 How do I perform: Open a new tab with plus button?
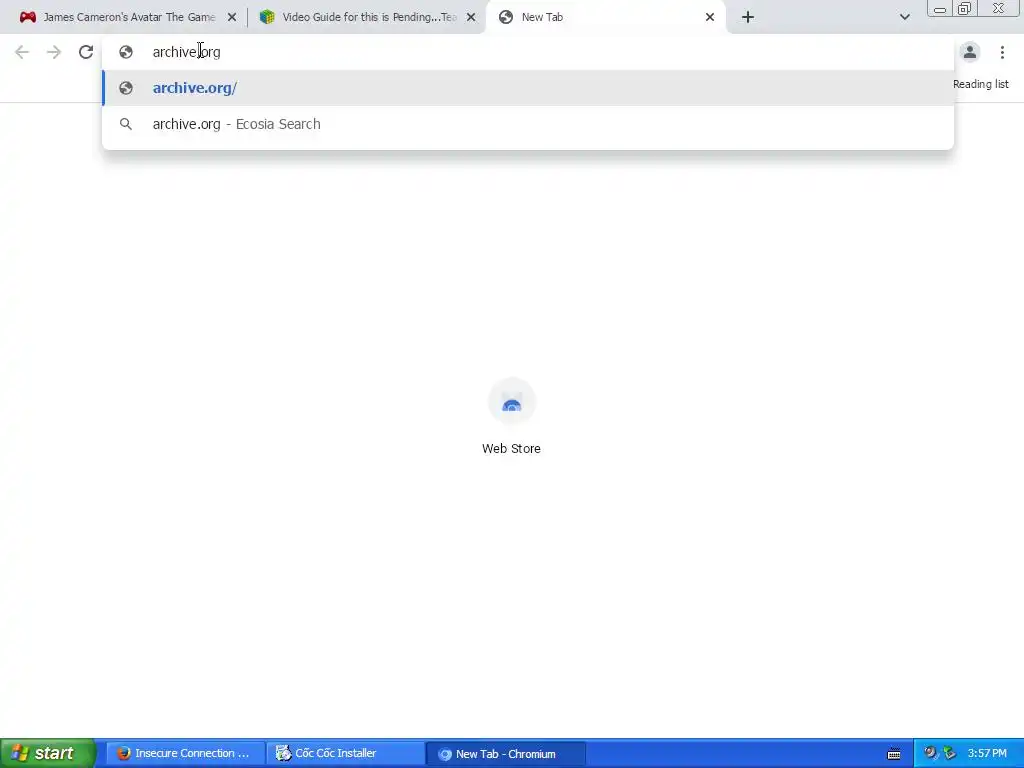(748, 17)
